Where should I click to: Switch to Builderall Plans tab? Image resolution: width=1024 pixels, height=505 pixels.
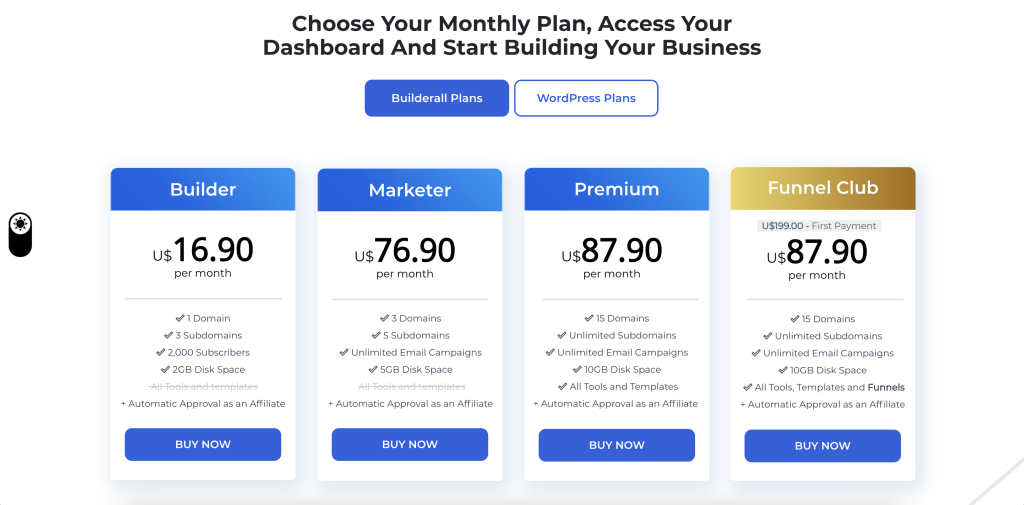pos(437,98)
